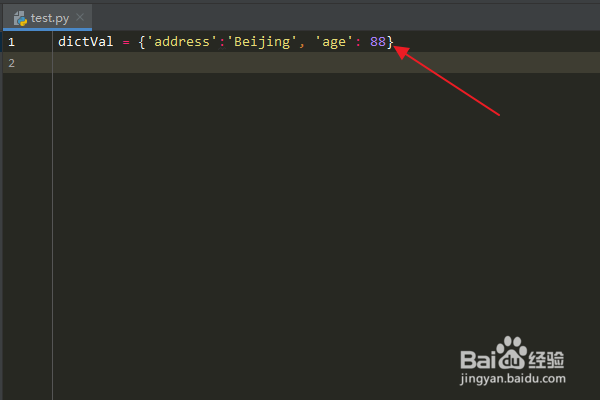Click the orange comma after 'Beijing'
This screenshot has height=400, width=600.
point(302,46)
